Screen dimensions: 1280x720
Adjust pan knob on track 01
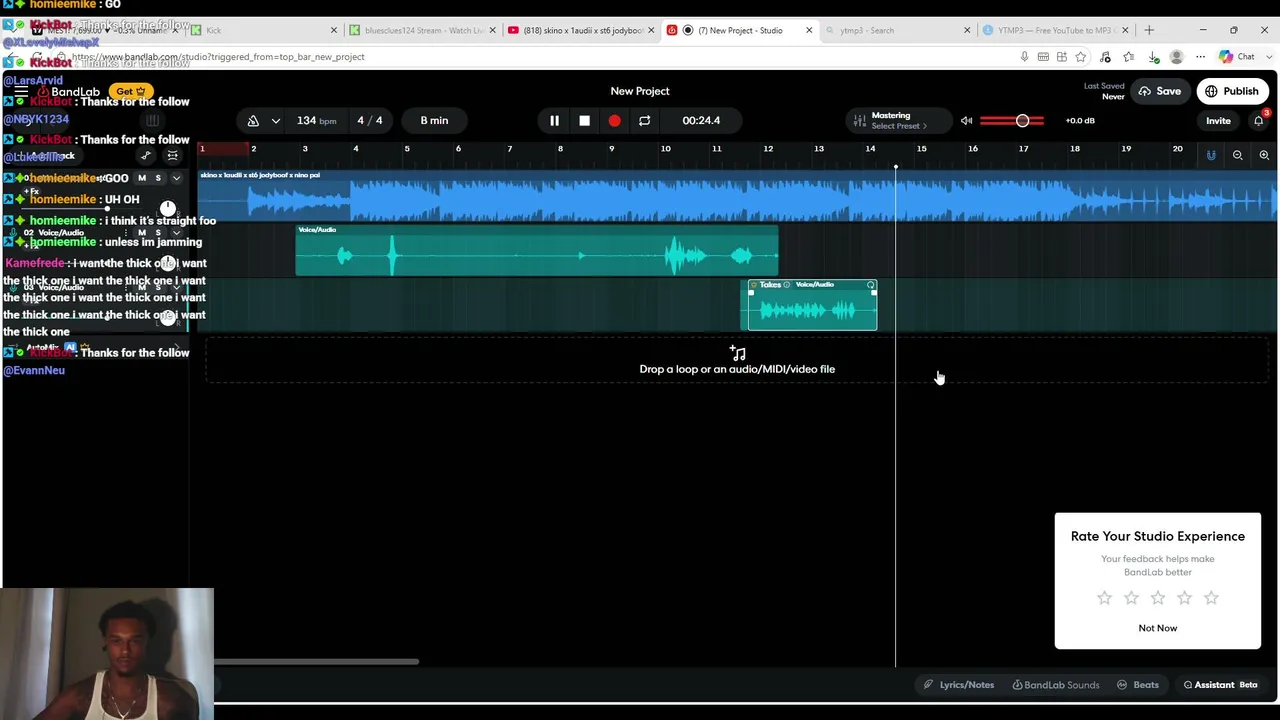168,208
